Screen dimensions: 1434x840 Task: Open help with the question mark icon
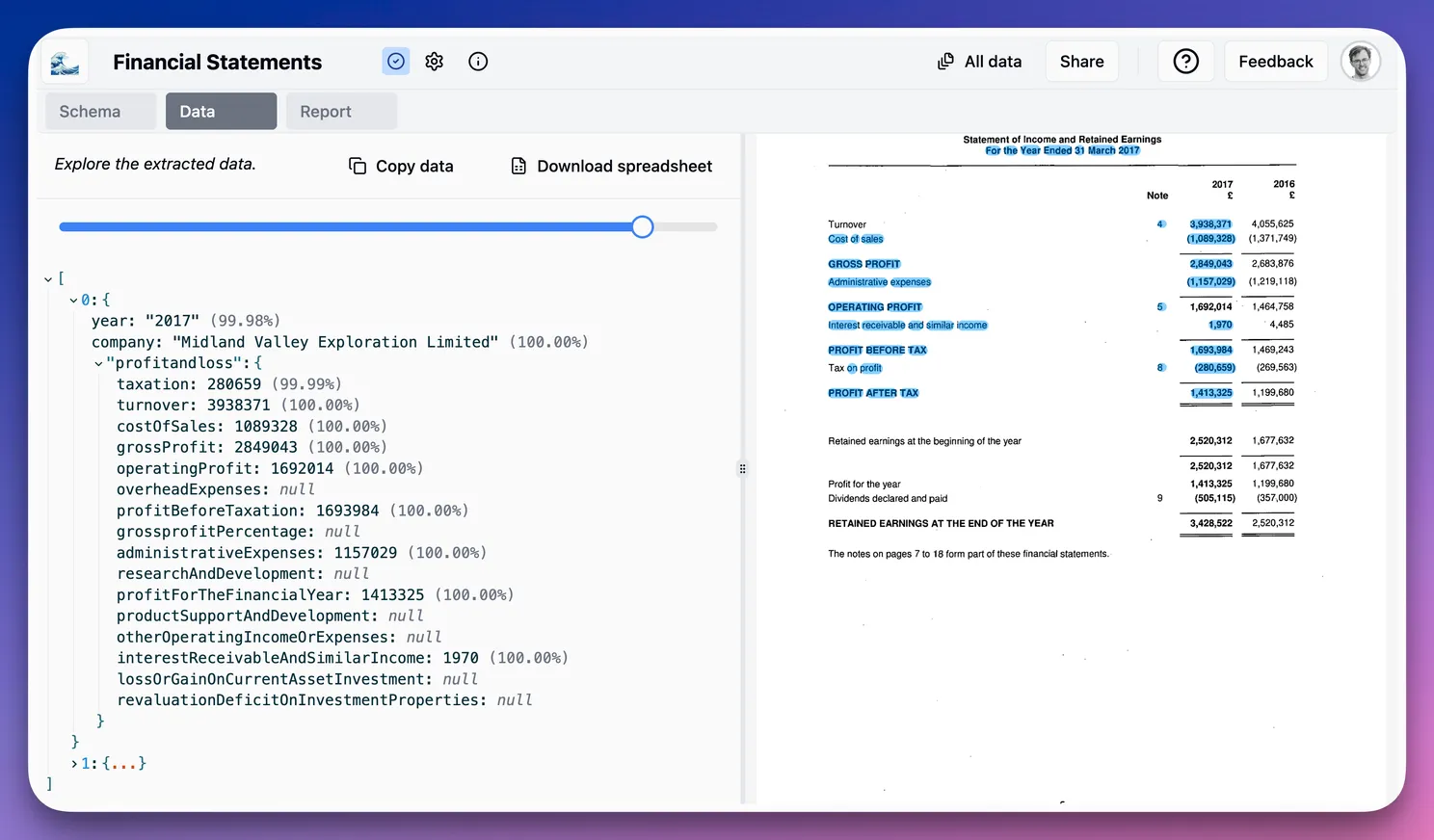(x=1185, y=62)
